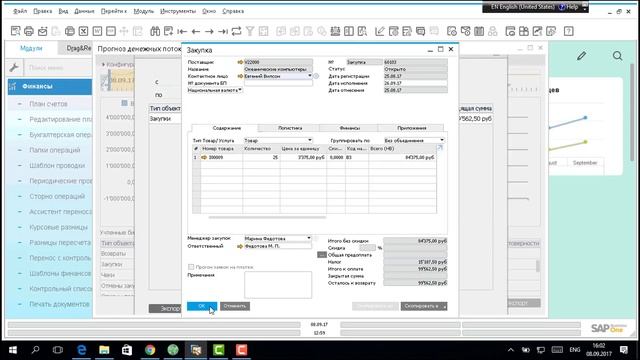Click the Print toolbar icon

[x=29, y=31]
